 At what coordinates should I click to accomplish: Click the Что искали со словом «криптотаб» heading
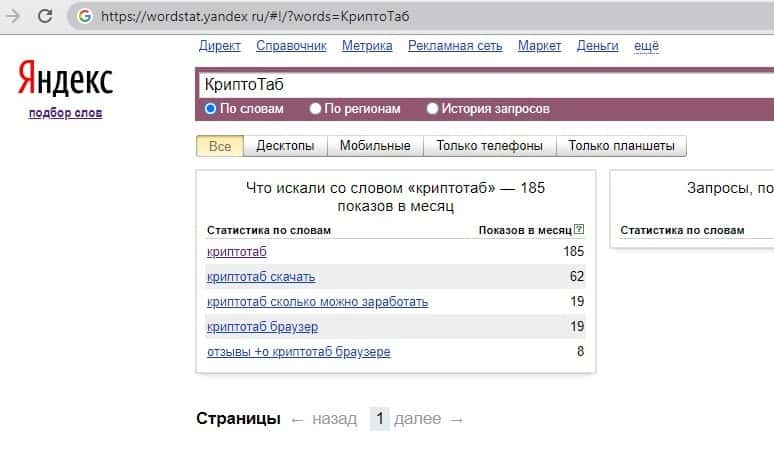pos(395,196)
